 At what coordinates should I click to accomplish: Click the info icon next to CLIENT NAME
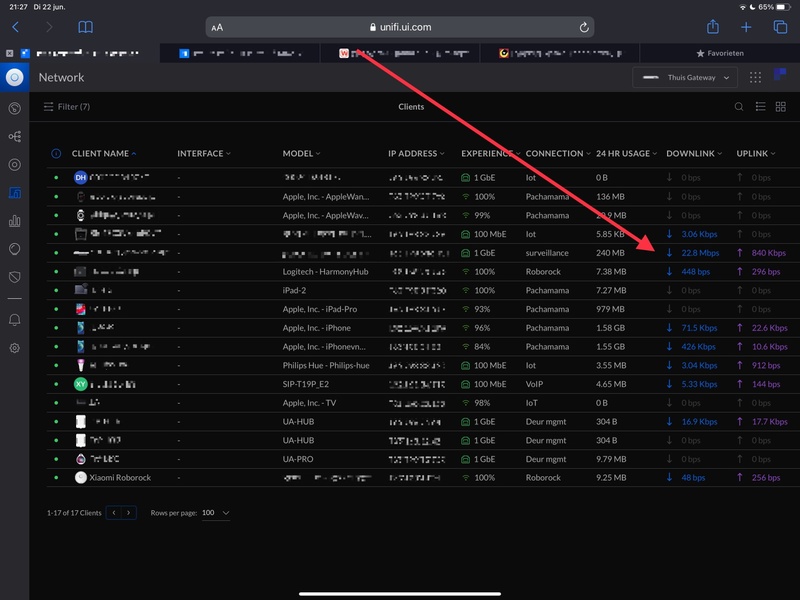[56, 154]
